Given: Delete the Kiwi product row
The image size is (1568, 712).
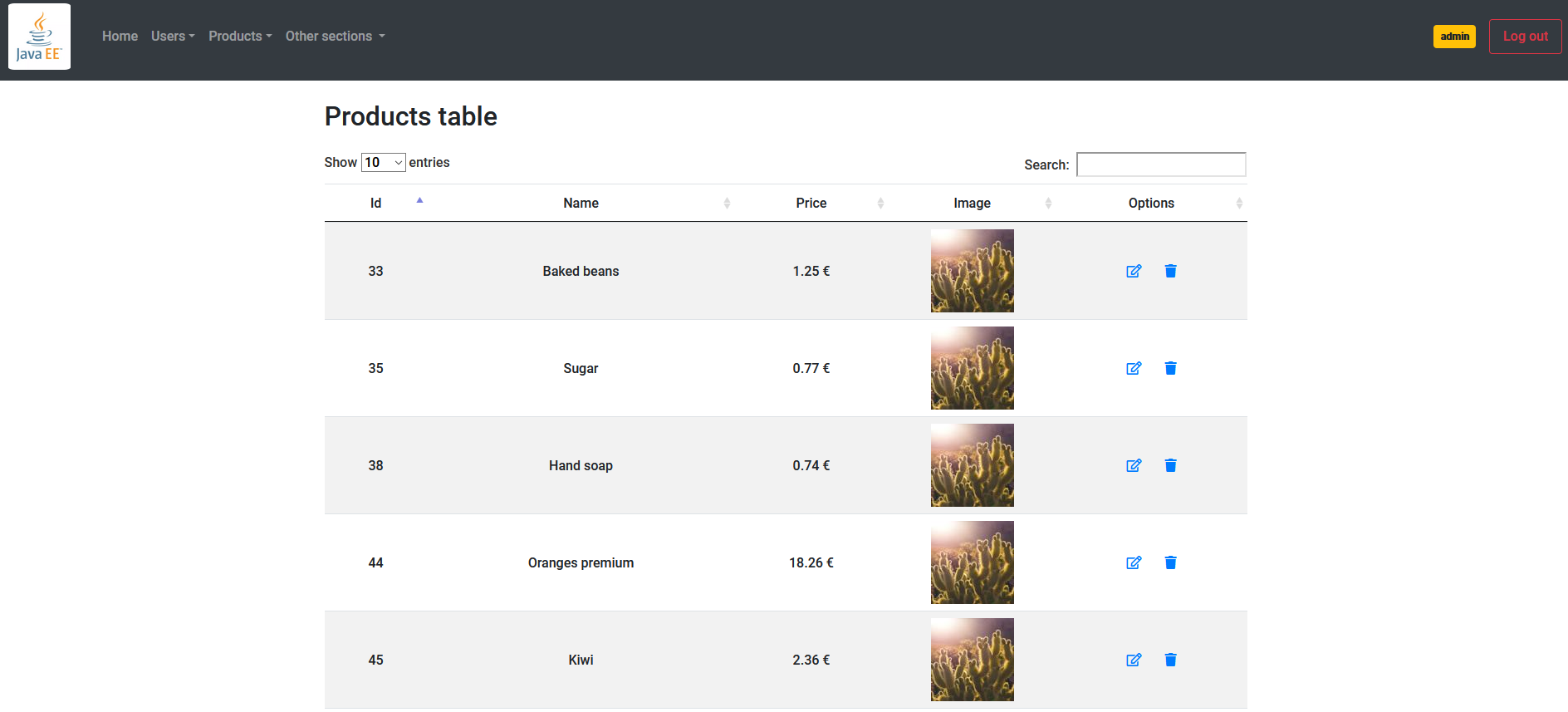Looking at the screenshot, I should tap(1170, 660).
